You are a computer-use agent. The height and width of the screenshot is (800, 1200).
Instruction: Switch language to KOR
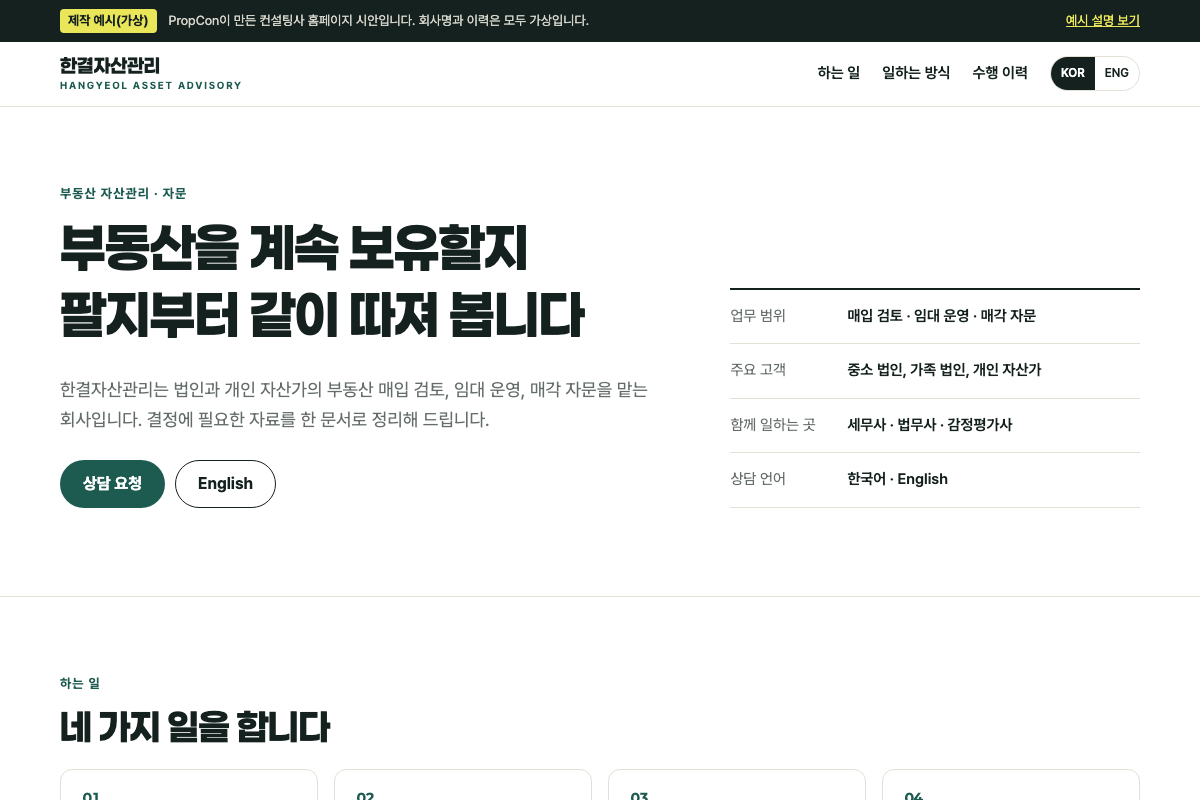(1073, 73)
